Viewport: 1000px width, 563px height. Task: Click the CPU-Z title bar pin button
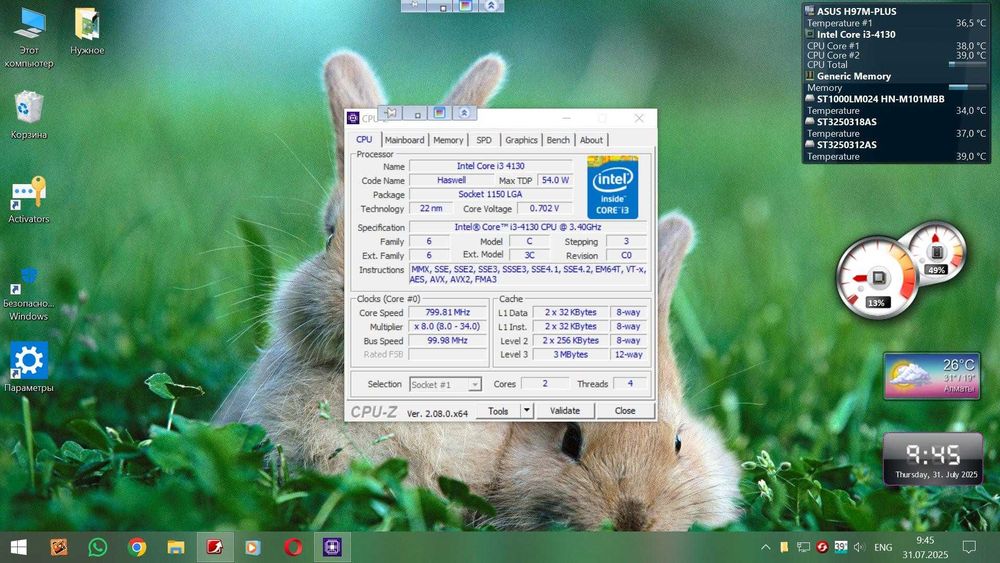391,113
